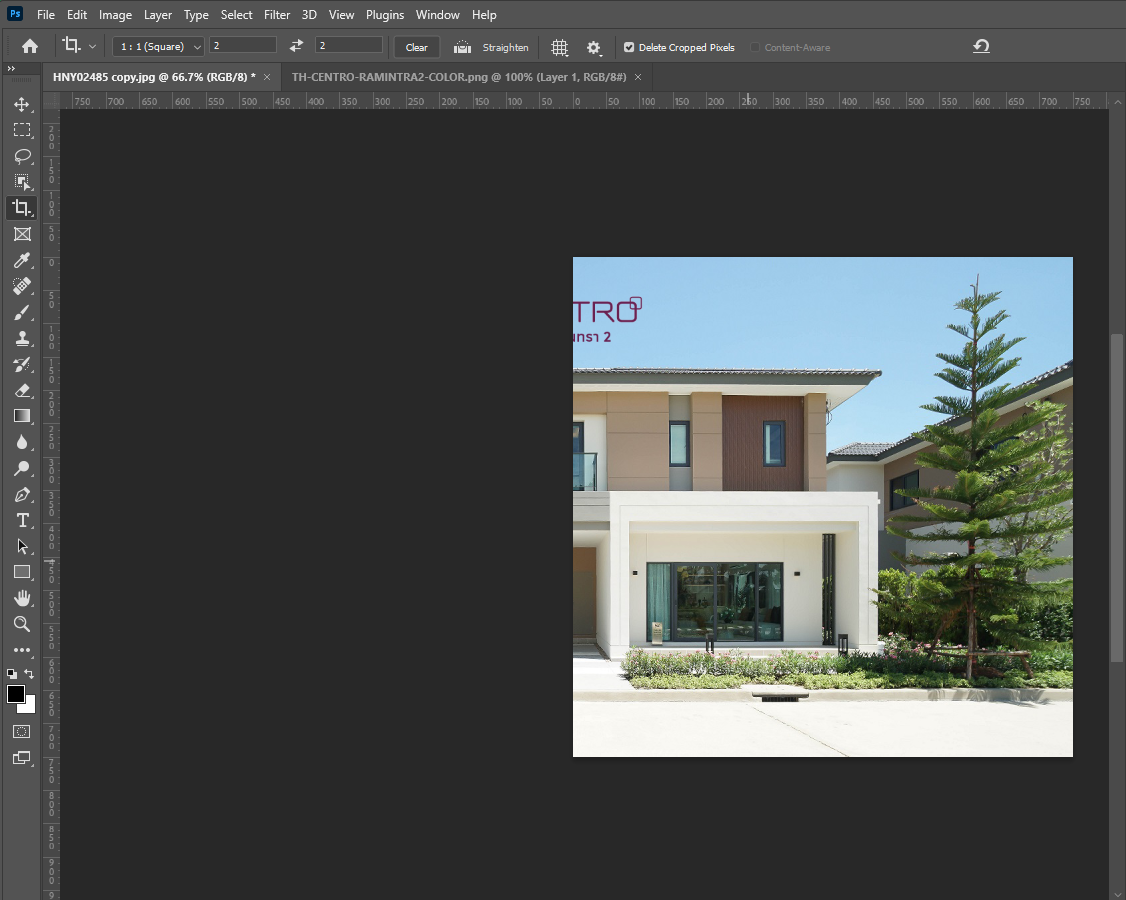Uncheck Delete Cropped Pixels checkbox

pyautogui.click(x=629, y=47)
